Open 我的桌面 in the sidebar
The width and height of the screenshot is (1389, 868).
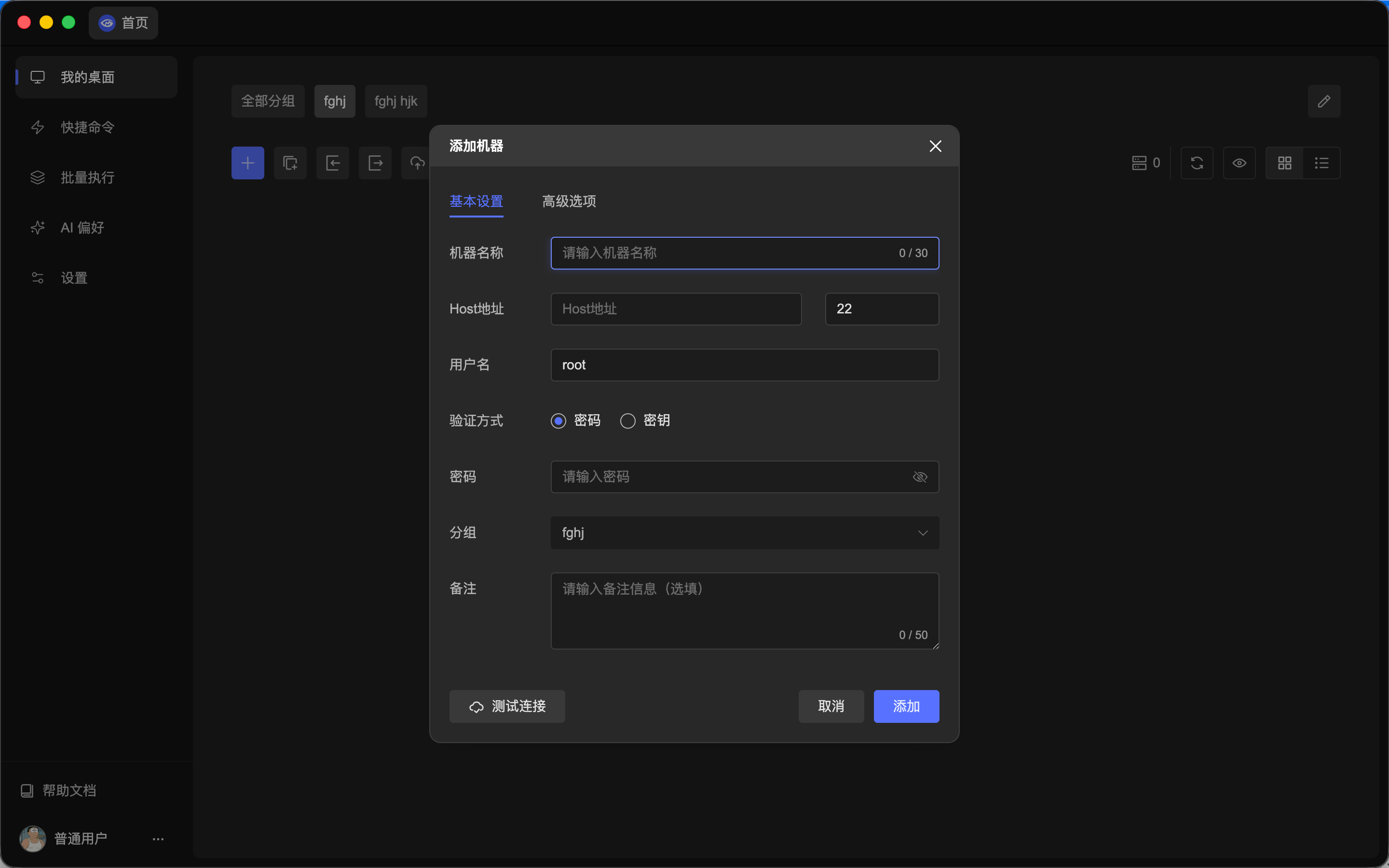[96, 77]
